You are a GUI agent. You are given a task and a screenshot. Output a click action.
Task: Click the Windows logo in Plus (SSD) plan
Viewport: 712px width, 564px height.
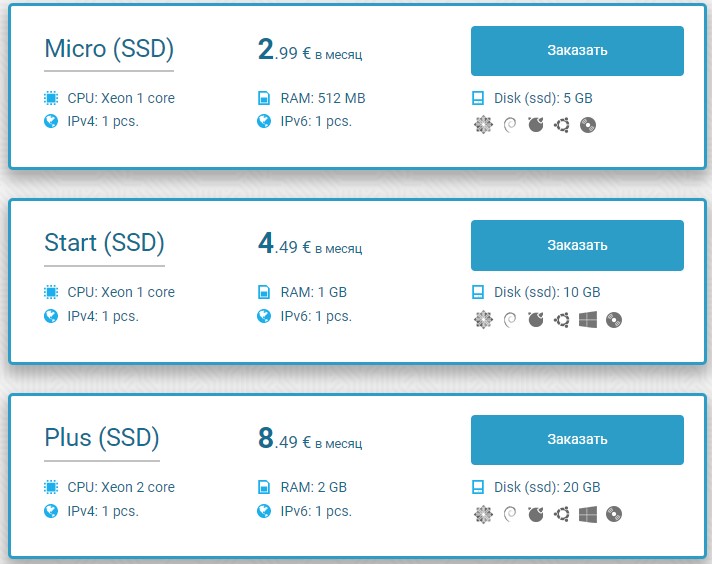[x=588, y=514]
